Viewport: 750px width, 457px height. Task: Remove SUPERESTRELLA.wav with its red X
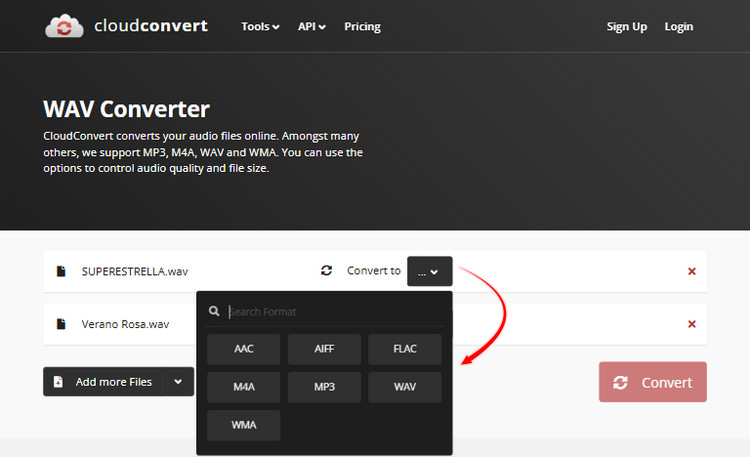coord(692,271)
